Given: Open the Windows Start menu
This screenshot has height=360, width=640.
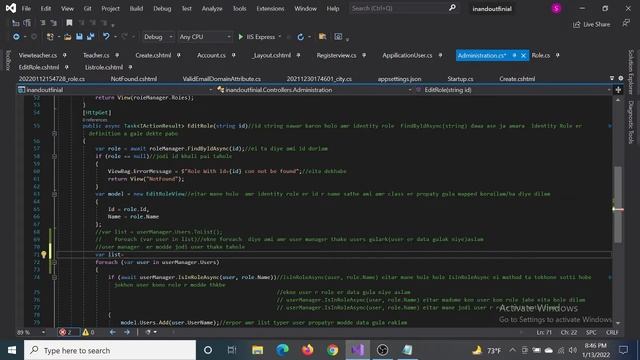Looking at the screenshot, I should pos(12,350).
